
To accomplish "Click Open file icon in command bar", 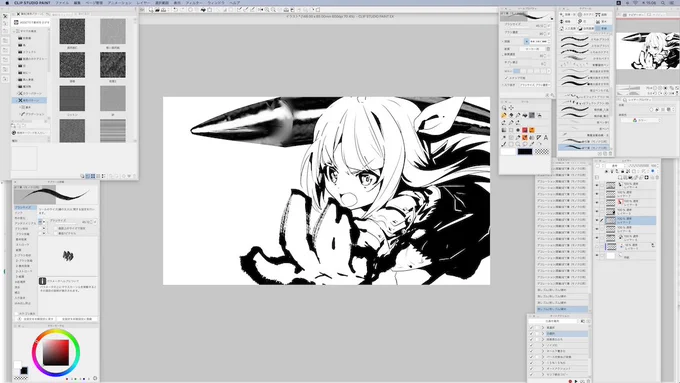I will pos(157,10).
